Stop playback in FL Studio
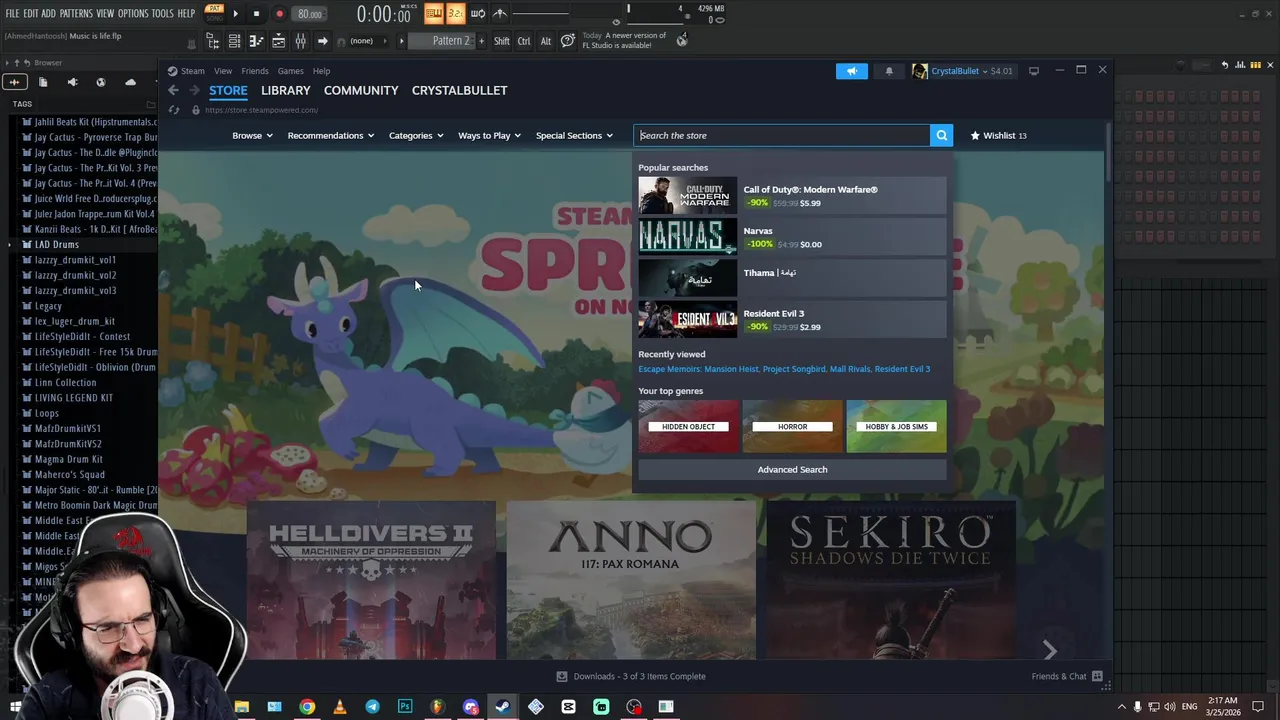 point(257,14)
